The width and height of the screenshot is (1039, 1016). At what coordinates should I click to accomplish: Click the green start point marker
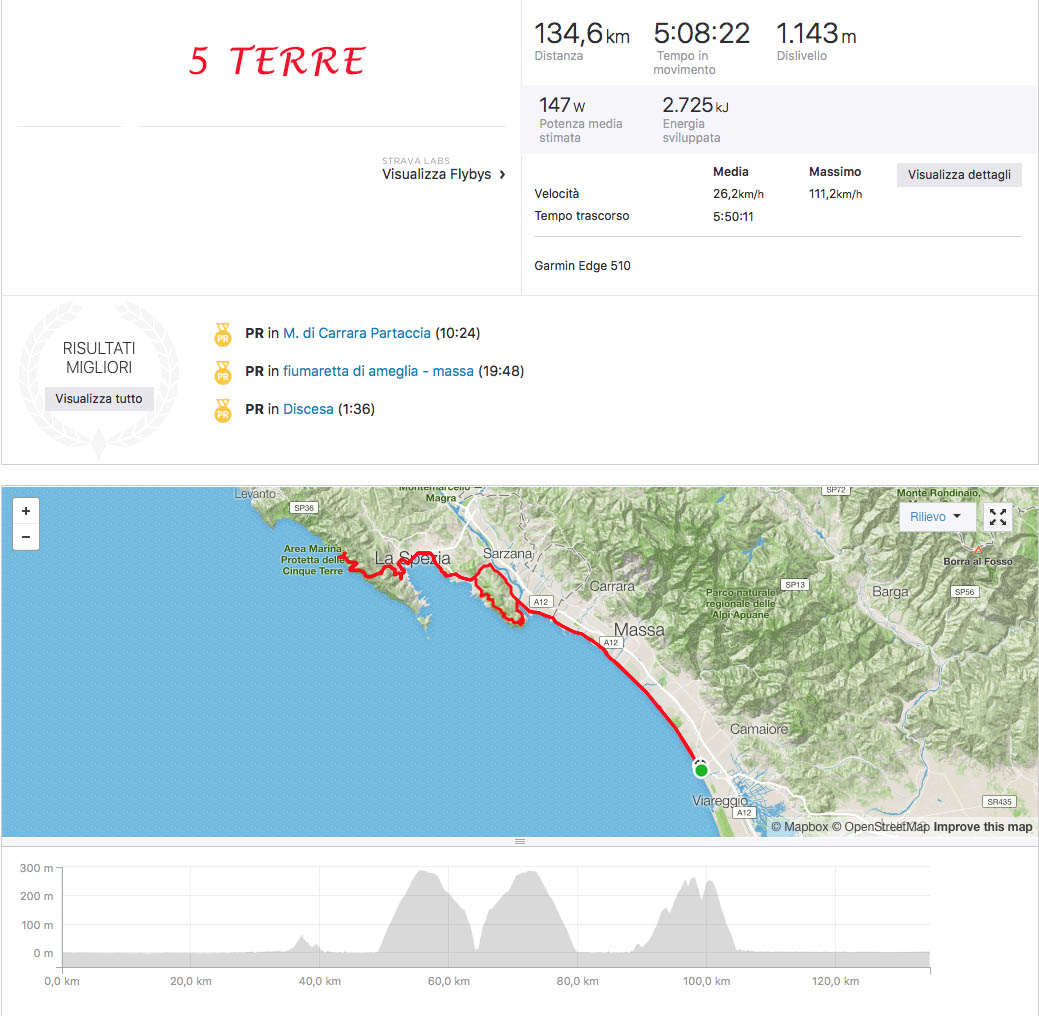(701, 770)
